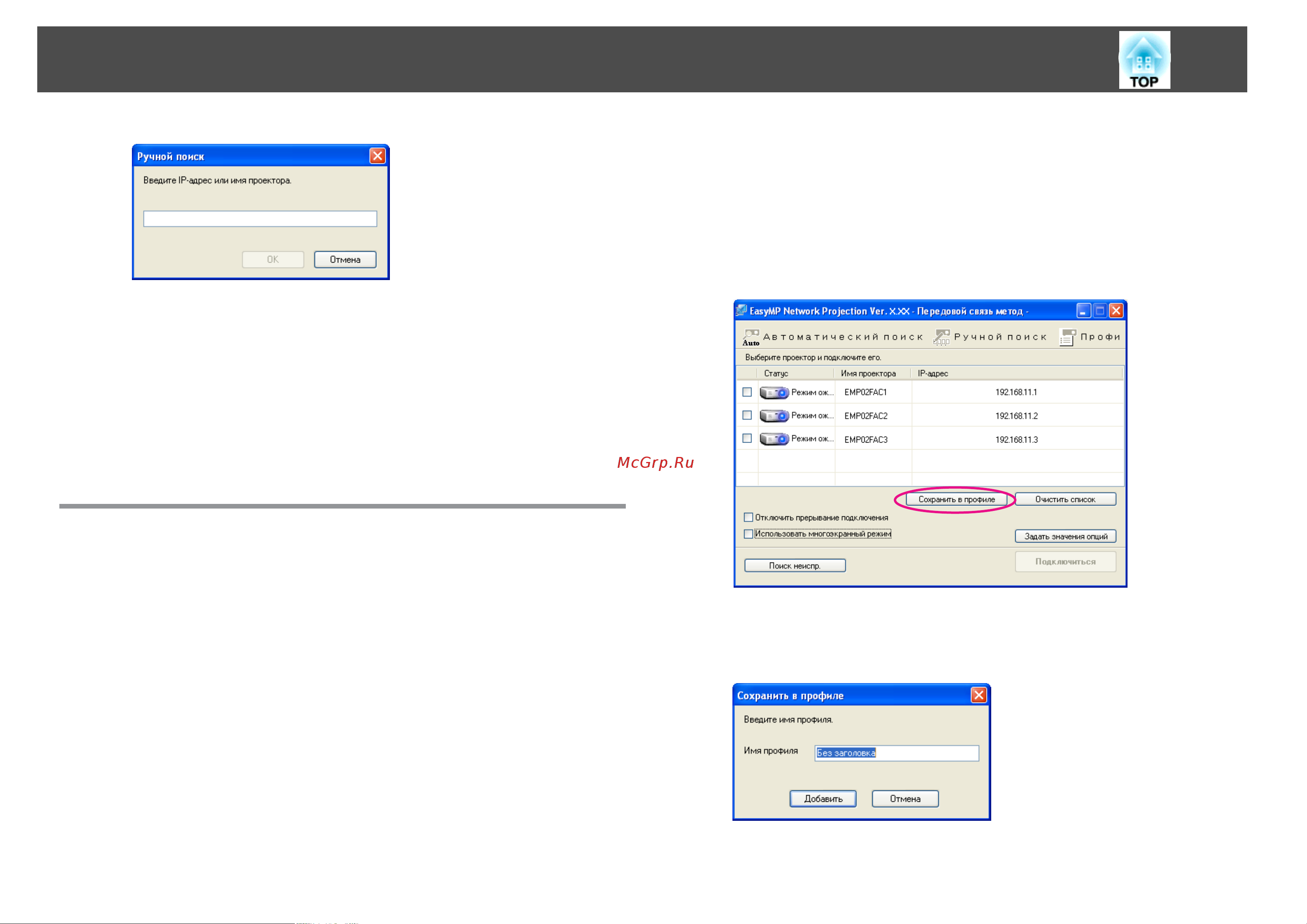Viewport: 1307px width, 924px height.
Task: Select IP address 192.168.11.3
Action: coord(1016,440)
